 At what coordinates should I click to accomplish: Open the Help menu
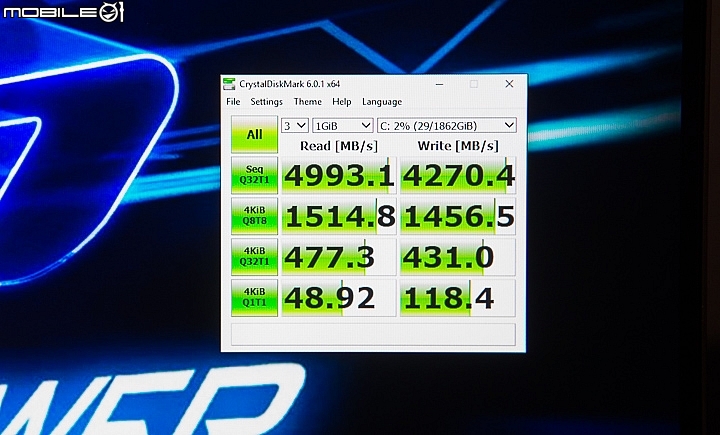(x=342, y=102)
